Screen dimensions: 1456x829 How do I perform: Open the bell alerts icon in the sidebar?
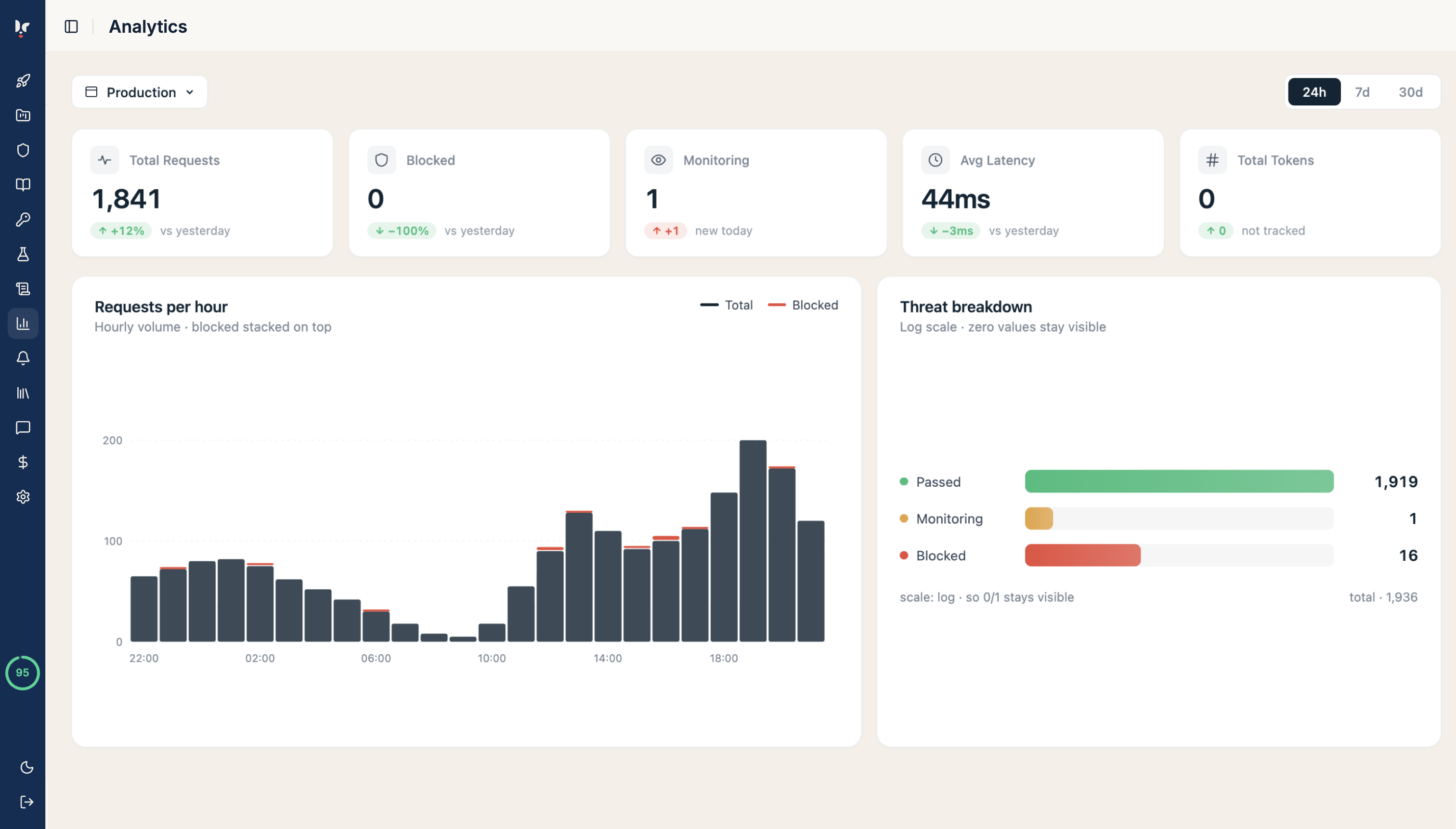click(x=23, y=358)
